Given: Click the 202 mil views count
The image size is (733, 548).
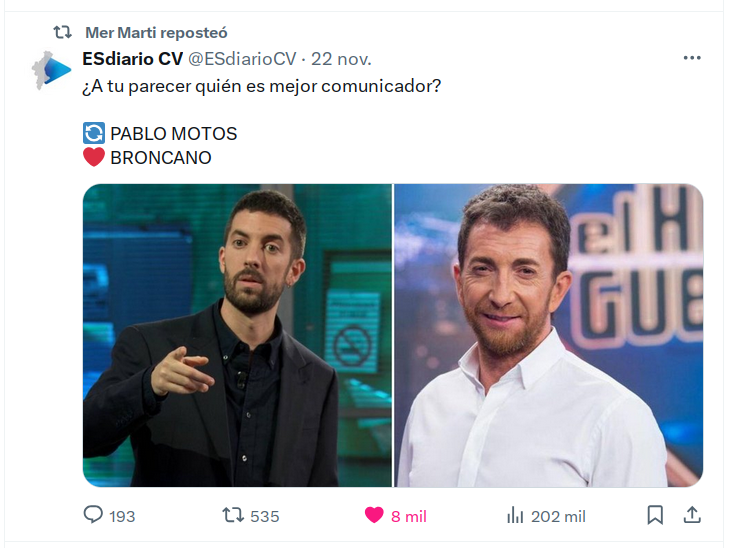Looking at the screenshot, I should pyautogui.click(x=558, y=517).
